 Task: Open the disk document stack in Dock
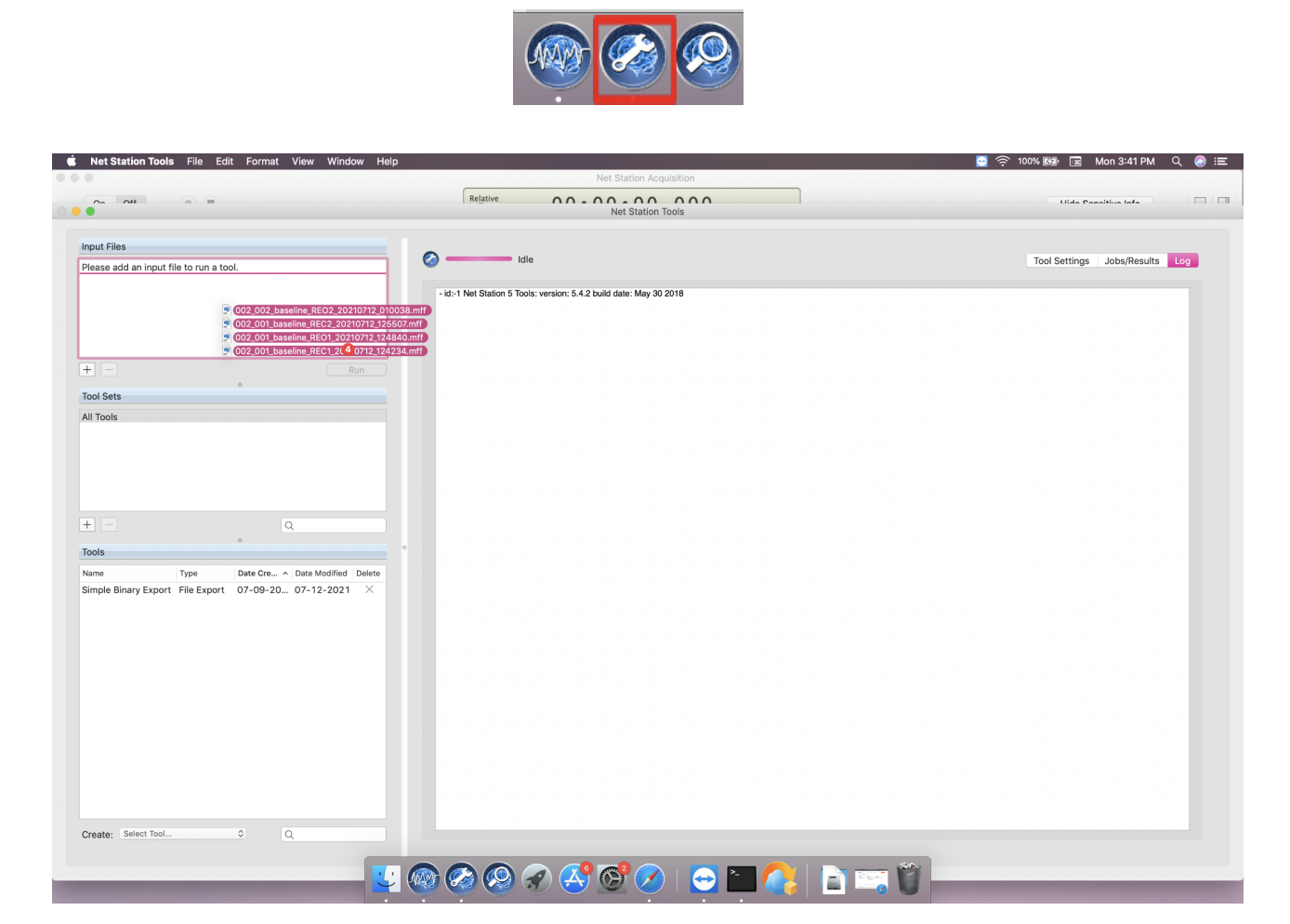834,878
